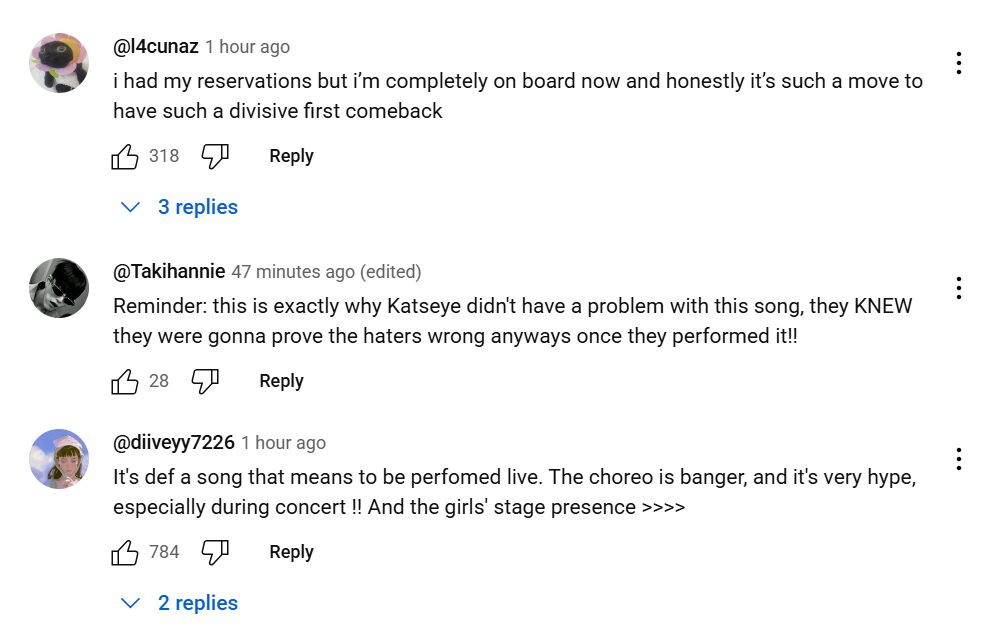This screenshot has height=636, width=989.
Task: Reply to @l4cunaz's comment
Action: tap(290, 156)
